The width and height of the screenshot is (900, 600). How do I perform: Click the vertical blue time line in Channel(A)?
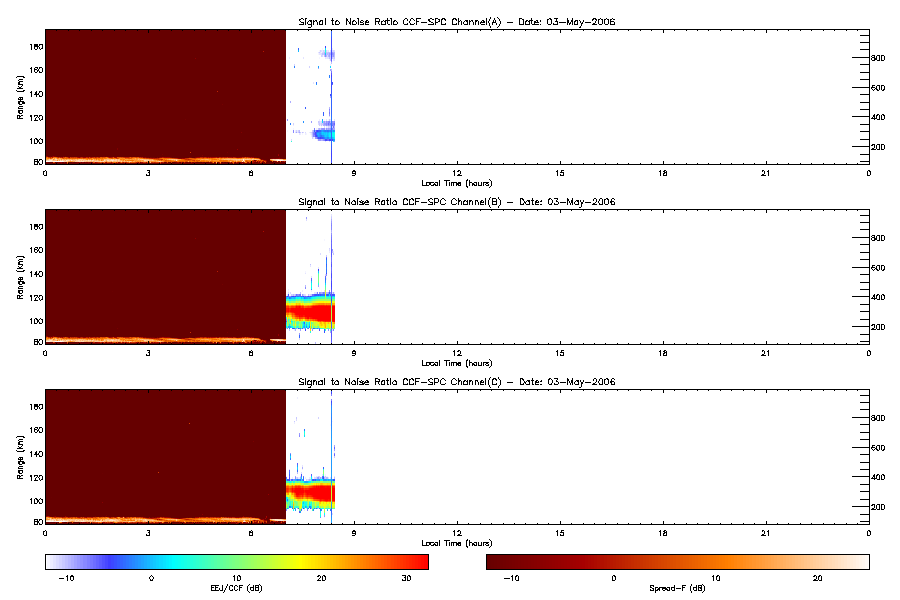click(x=332, y=96)
